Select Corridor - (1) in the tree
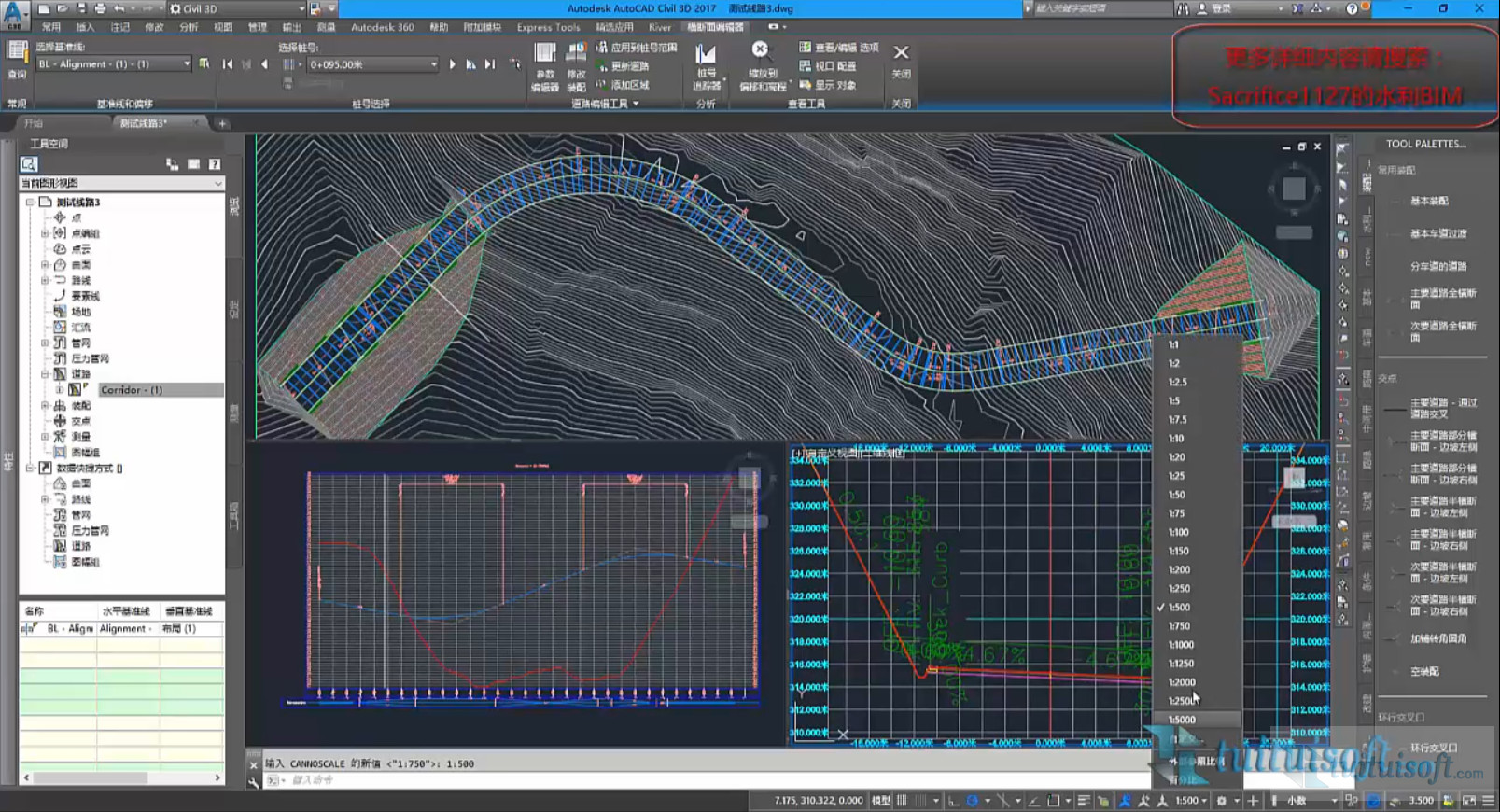1500x812 pixels. coord(131,390)
